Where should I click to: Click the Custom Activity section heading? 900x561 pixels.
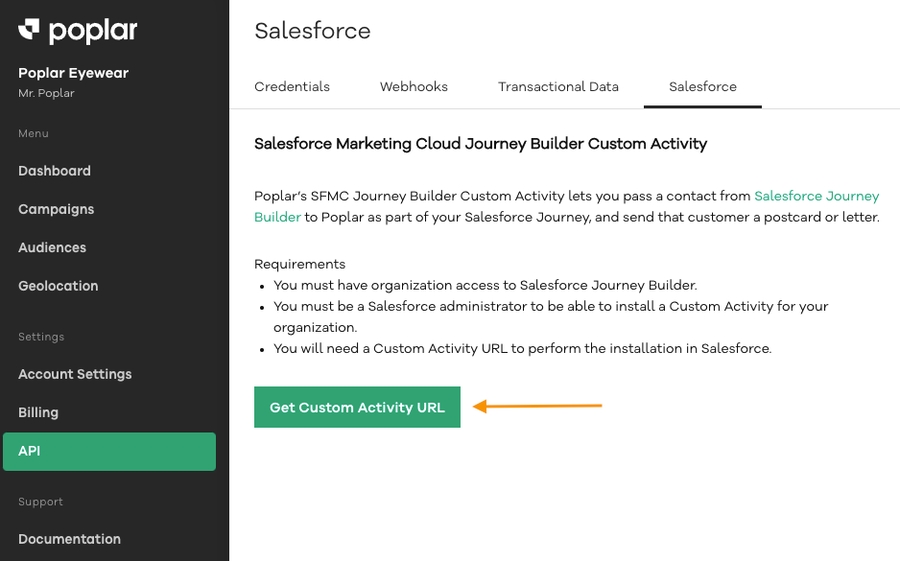coord(480,144)
